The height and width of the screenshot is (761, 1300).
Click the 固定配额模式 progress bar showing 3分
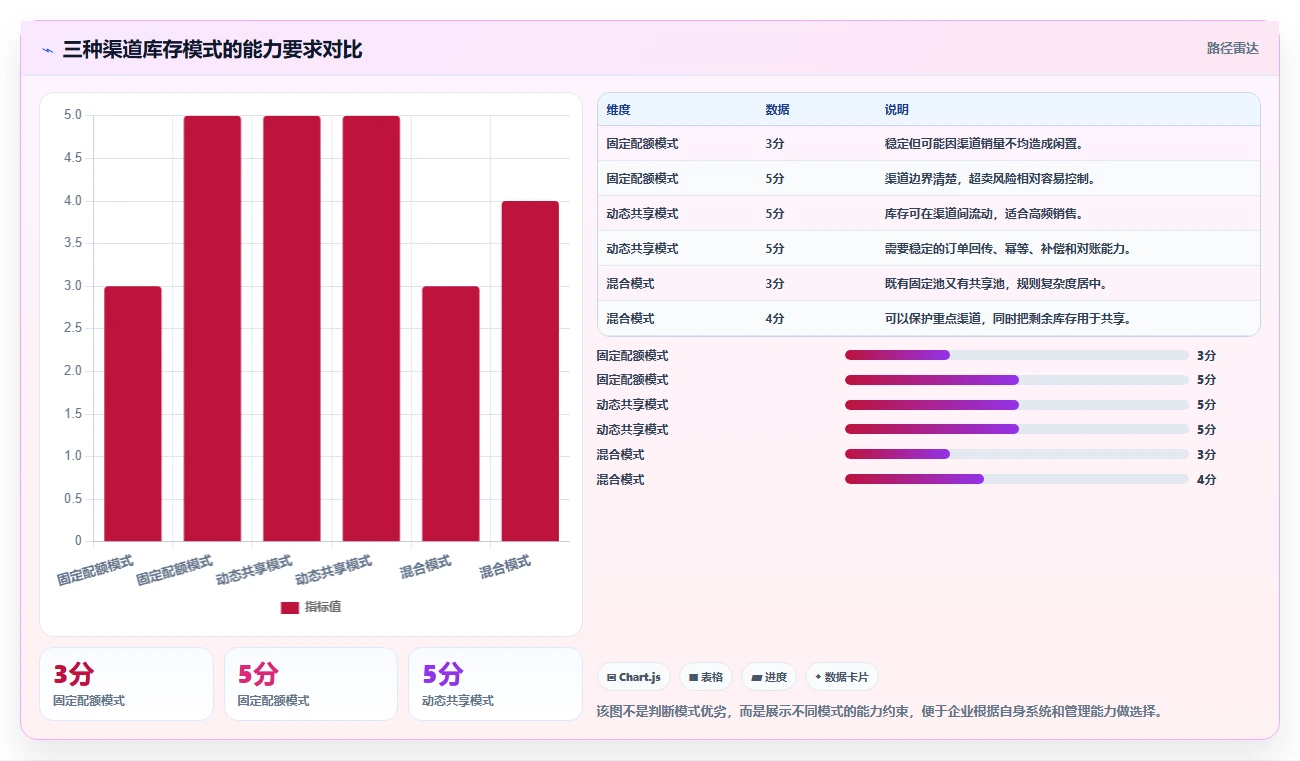click(1016, 355)
